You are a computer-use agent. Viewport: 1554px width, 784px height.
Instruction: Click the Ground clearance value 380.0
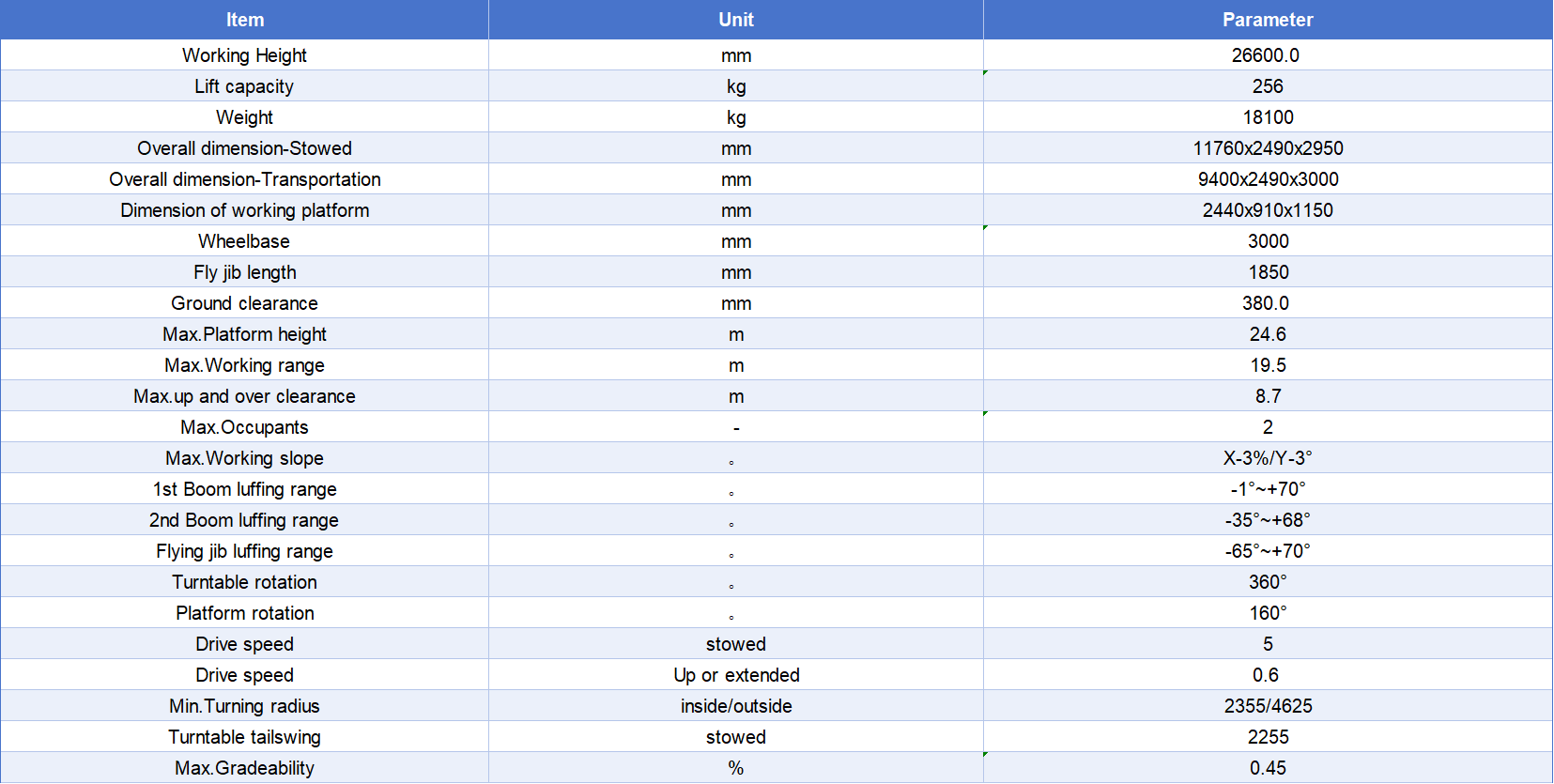click(x=1268, y=303)
